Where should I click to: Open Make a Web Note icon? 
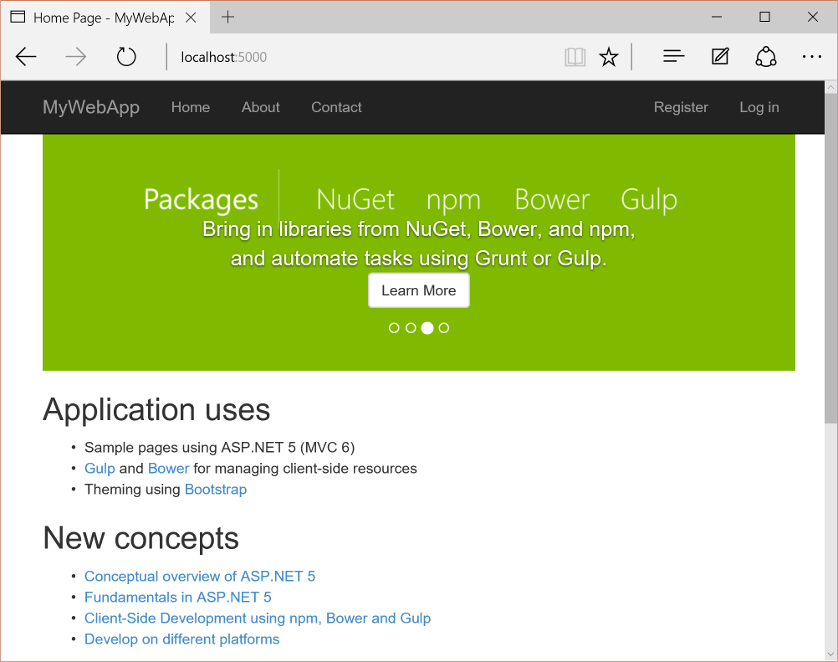click(720, 57)
